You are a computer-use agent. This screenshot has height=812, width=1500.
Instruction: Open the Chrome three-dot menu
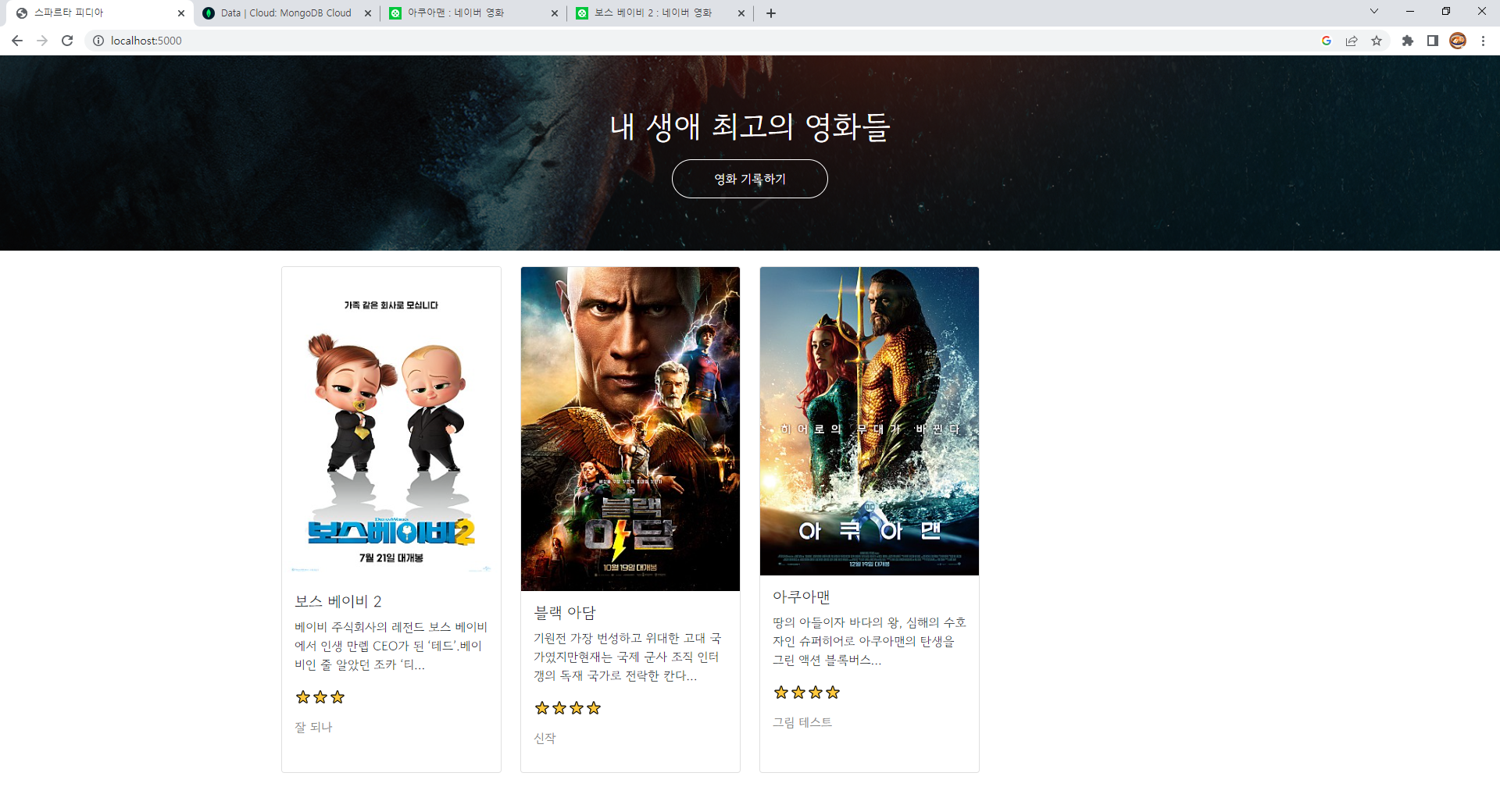[1483, 41]
